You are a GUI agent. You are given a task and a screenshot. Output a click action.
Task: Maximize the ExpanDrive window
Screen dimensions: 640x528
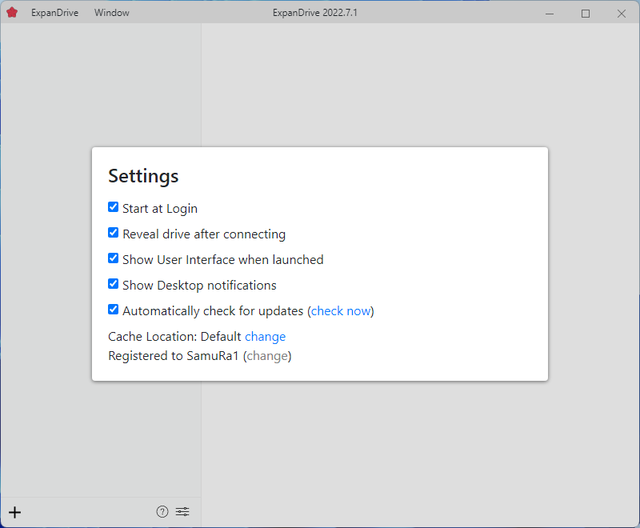(x=585, y=13)
